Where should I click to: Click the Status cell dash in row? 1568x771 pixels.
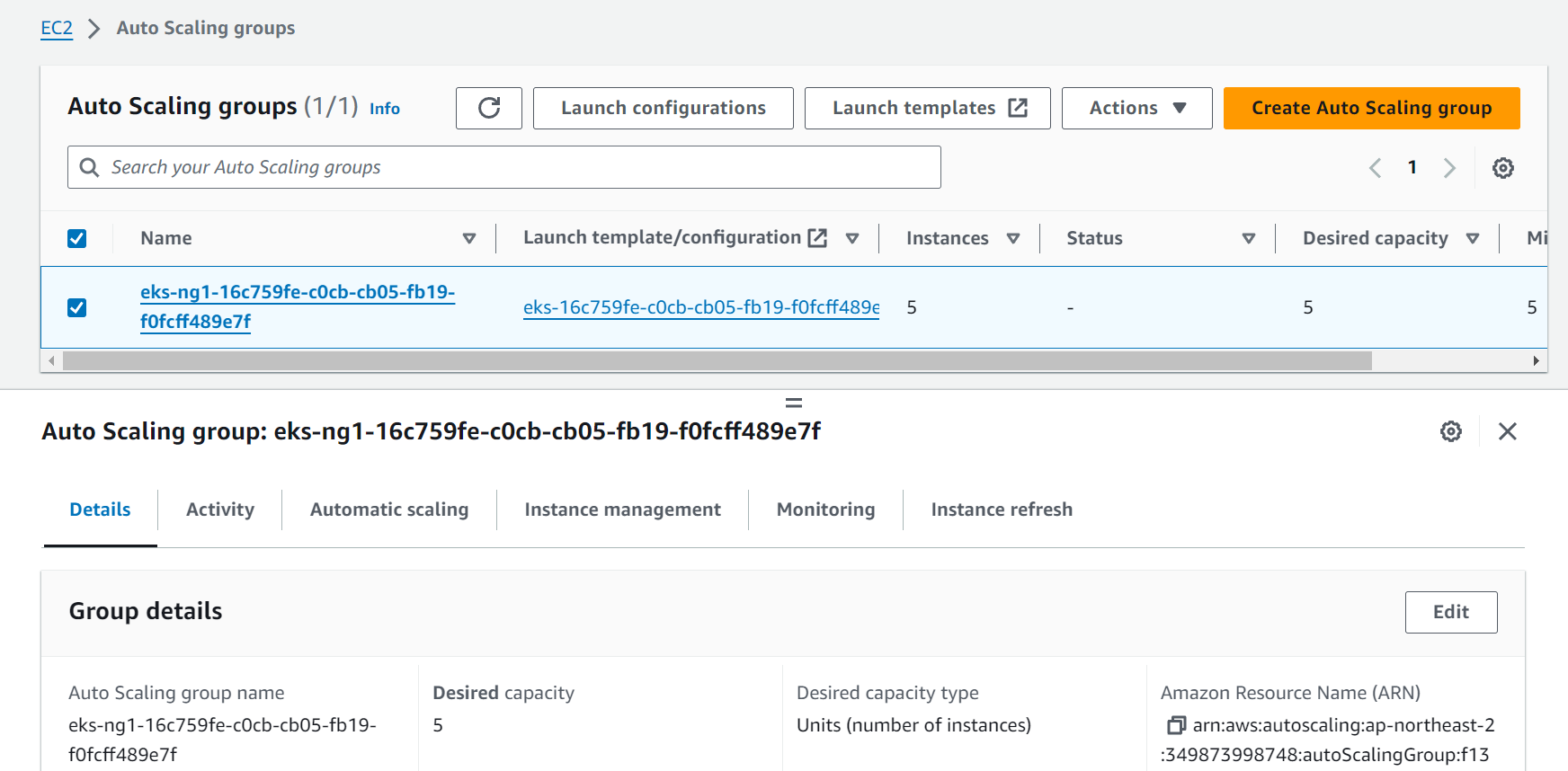pyautogui.click(x=1070, y=308)
